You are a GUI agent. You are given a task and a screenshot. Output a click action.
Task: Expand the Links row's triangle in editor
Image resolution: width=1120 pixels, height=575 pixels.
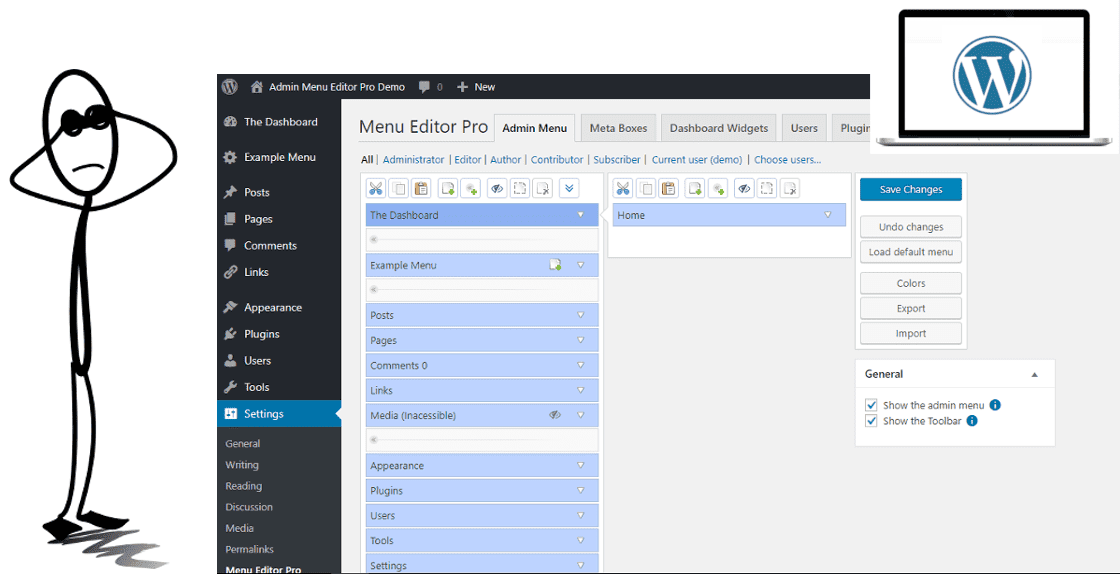coord(581,390)
